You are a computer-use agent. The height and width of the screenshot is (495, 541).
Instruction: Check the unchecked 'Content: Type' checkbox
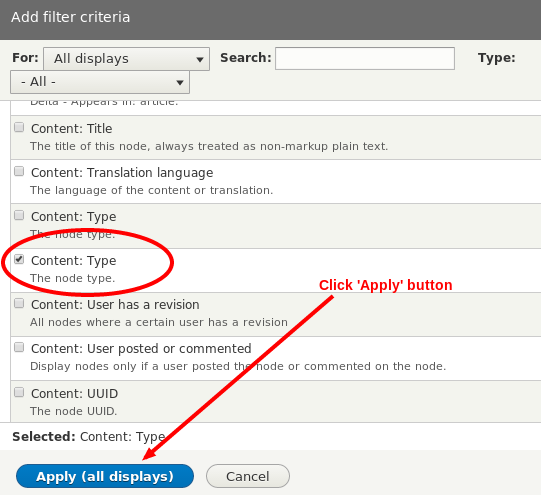click(19, 215)
